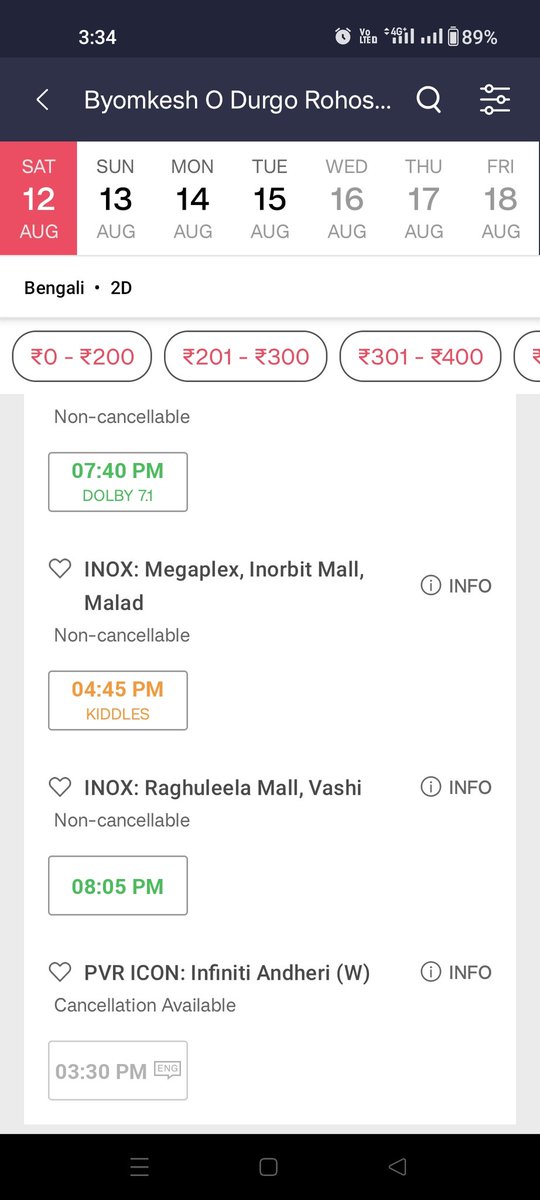540x1200 pixels.
Task: Open the search magnifier icon
Action: [428, 99]
